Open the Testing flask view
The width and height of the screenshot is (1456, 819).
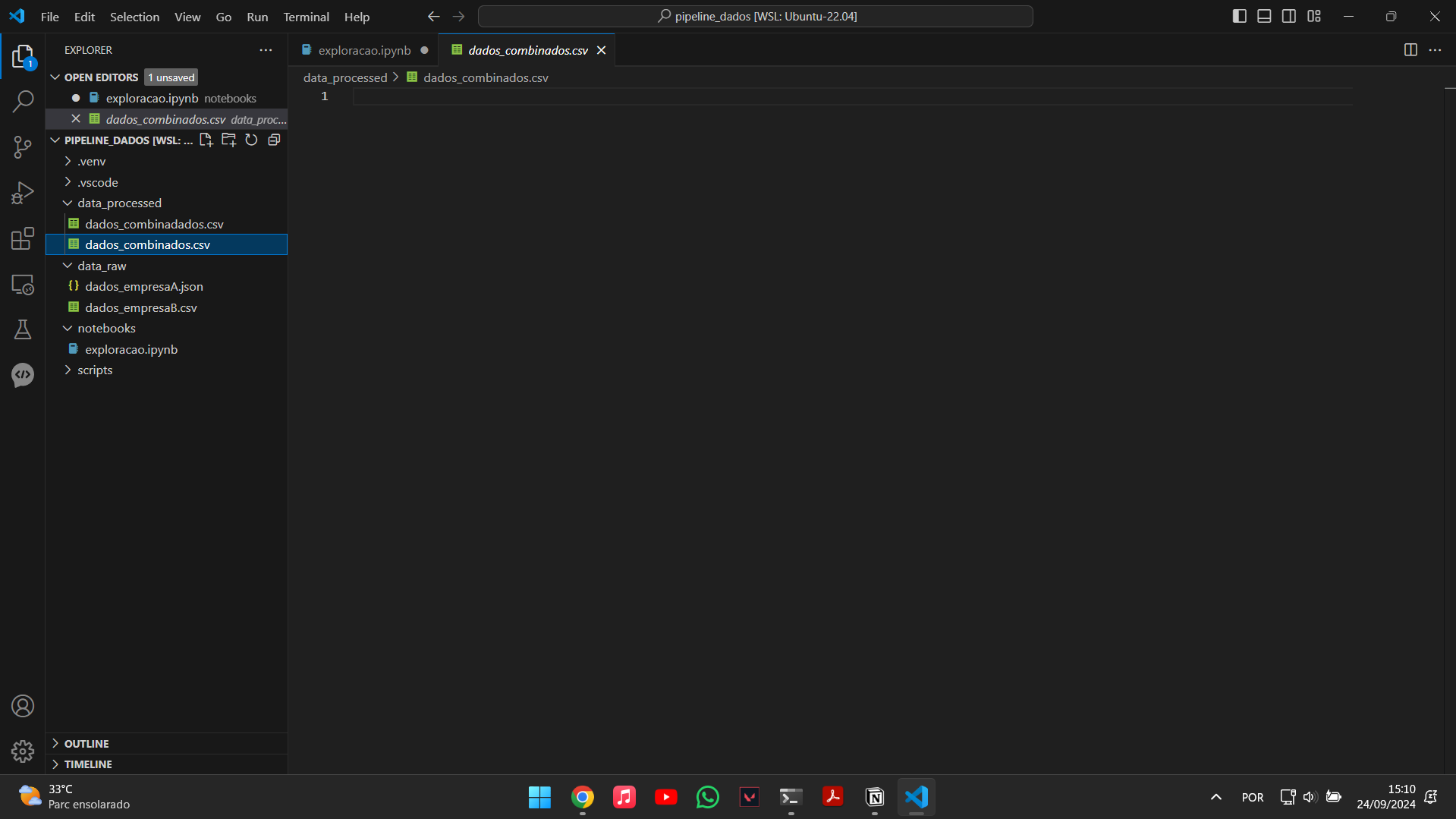(23, 329)
